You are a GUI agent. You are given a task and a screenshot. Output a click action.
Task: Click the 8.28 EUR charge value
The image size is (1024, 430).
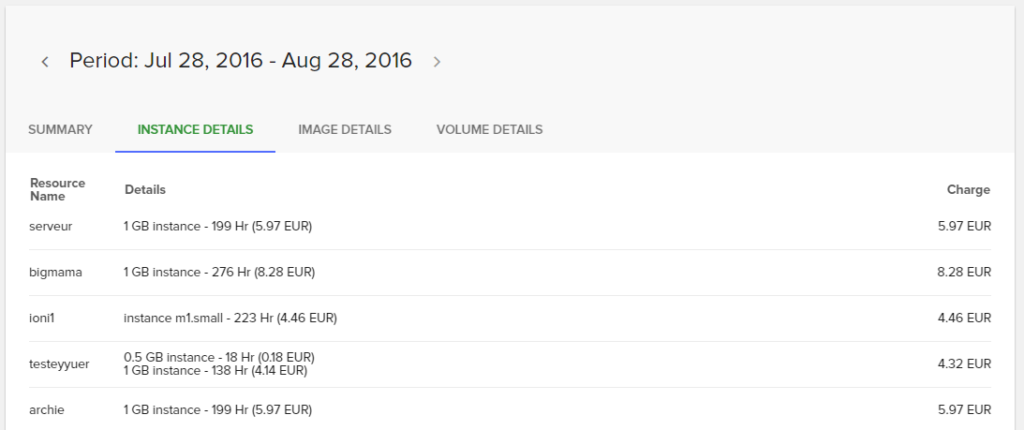[964, 273]
